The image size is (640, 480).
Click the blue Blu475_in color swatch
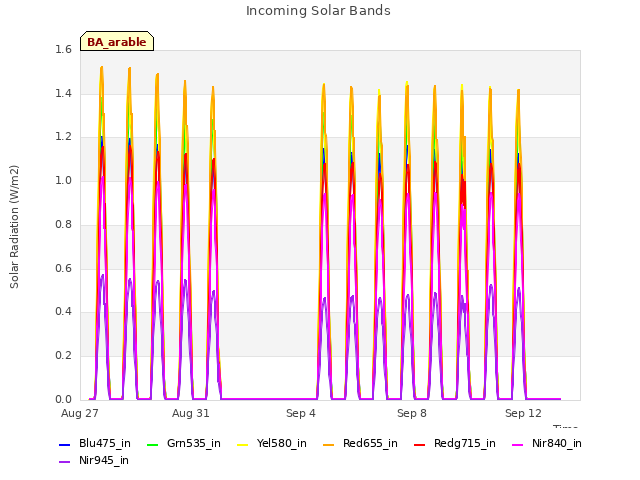[64, 444]
